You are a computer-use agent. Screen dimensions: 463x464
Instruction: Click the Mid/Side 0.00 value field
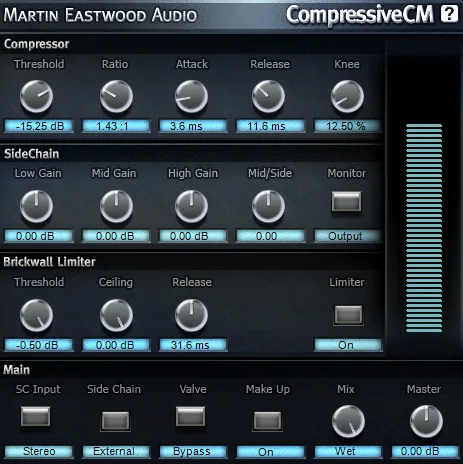(270, 236)
